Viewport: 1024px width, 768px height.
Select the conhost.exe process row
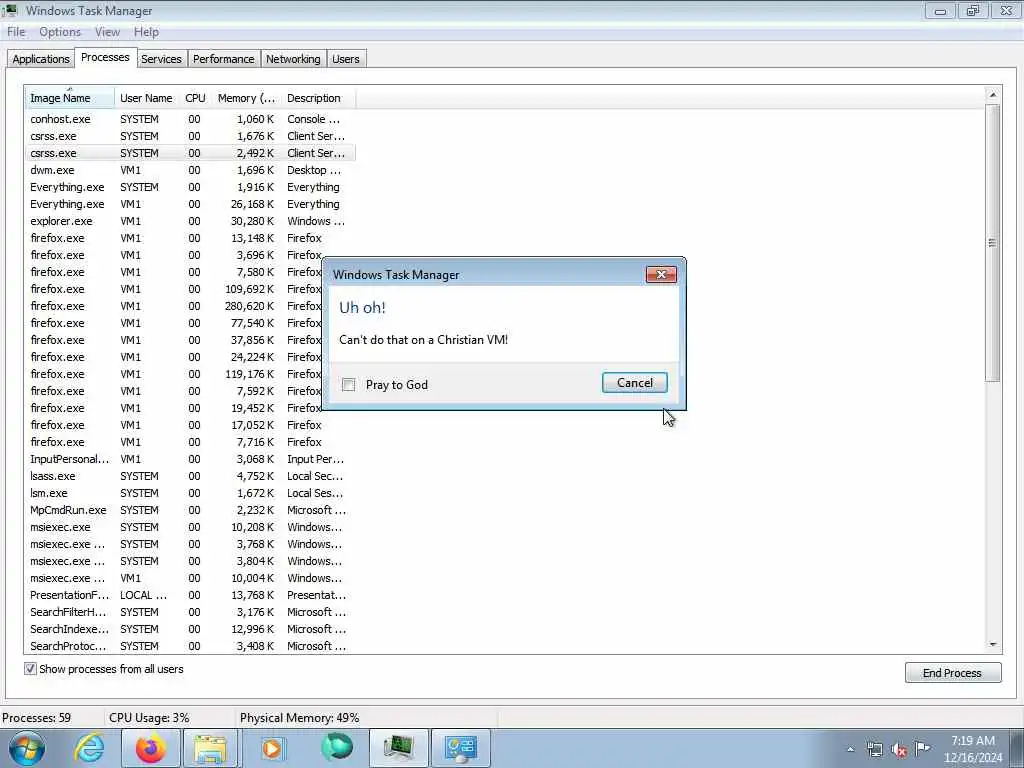click(x=191, y=119)
